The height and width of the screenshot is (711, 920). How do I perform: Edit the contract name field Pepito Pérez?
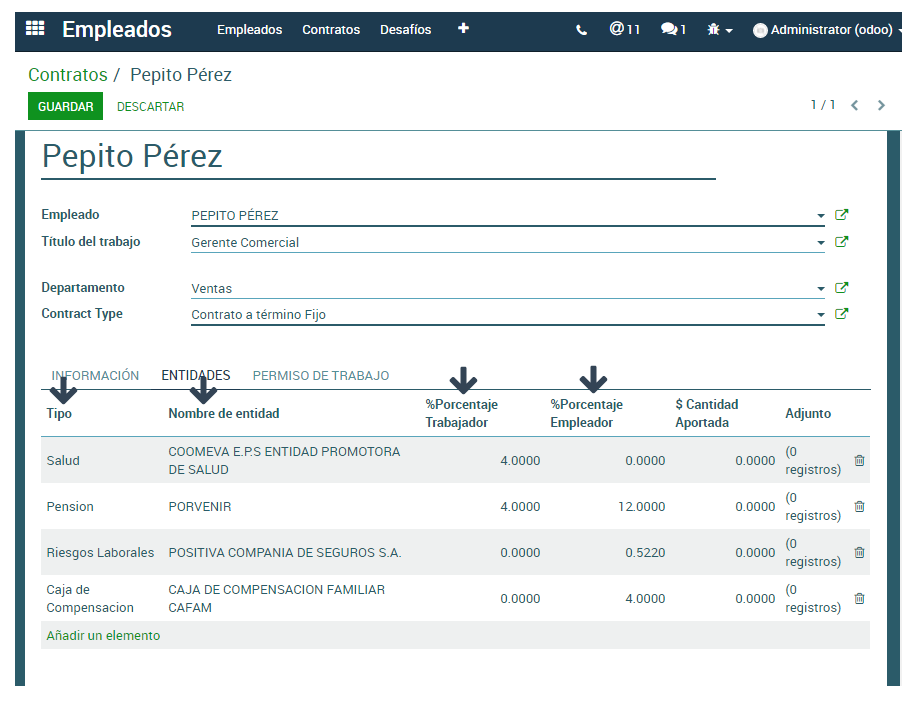pyautogui.click(x=378, y=157)
